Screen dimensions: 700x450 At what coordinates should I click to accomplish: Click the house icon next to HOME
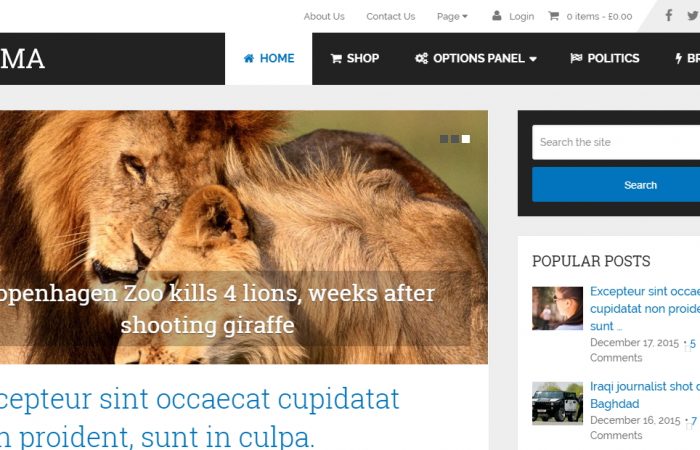(249, 58)
